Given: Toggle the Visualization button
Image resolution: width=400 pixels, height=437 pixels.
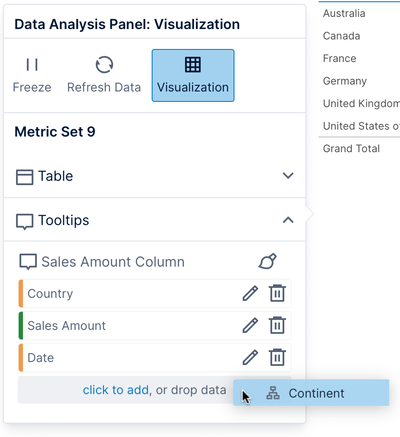Looking at the screenshot, I should click(193, 75).
